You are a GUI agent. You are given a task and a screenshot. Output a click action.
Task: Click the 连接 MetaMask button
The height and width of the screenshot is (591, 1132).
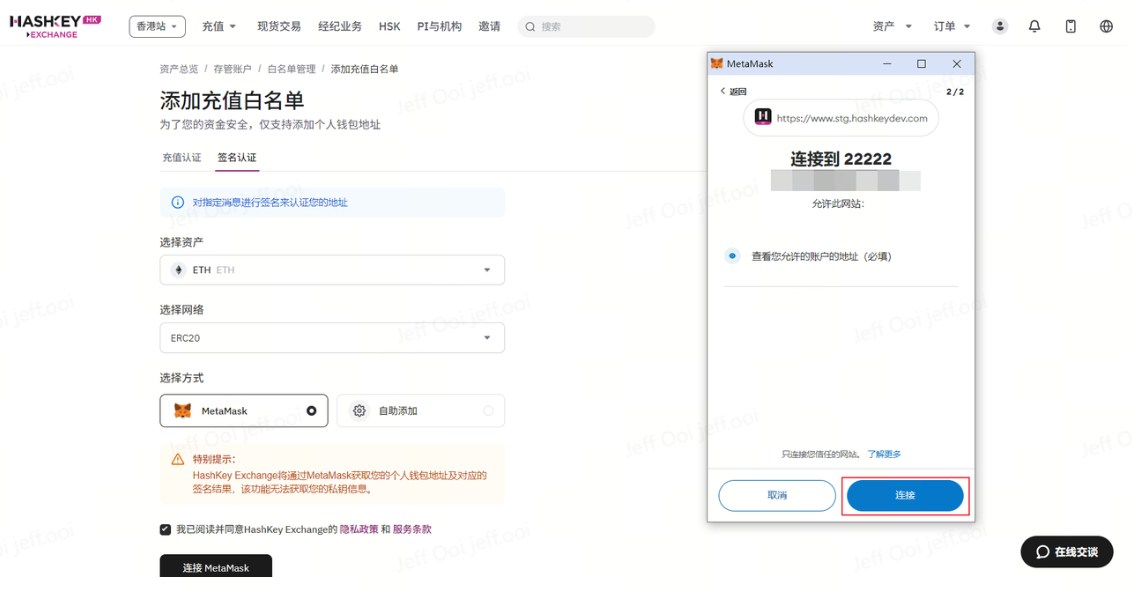pyautogui.click(x=216, y=566)
